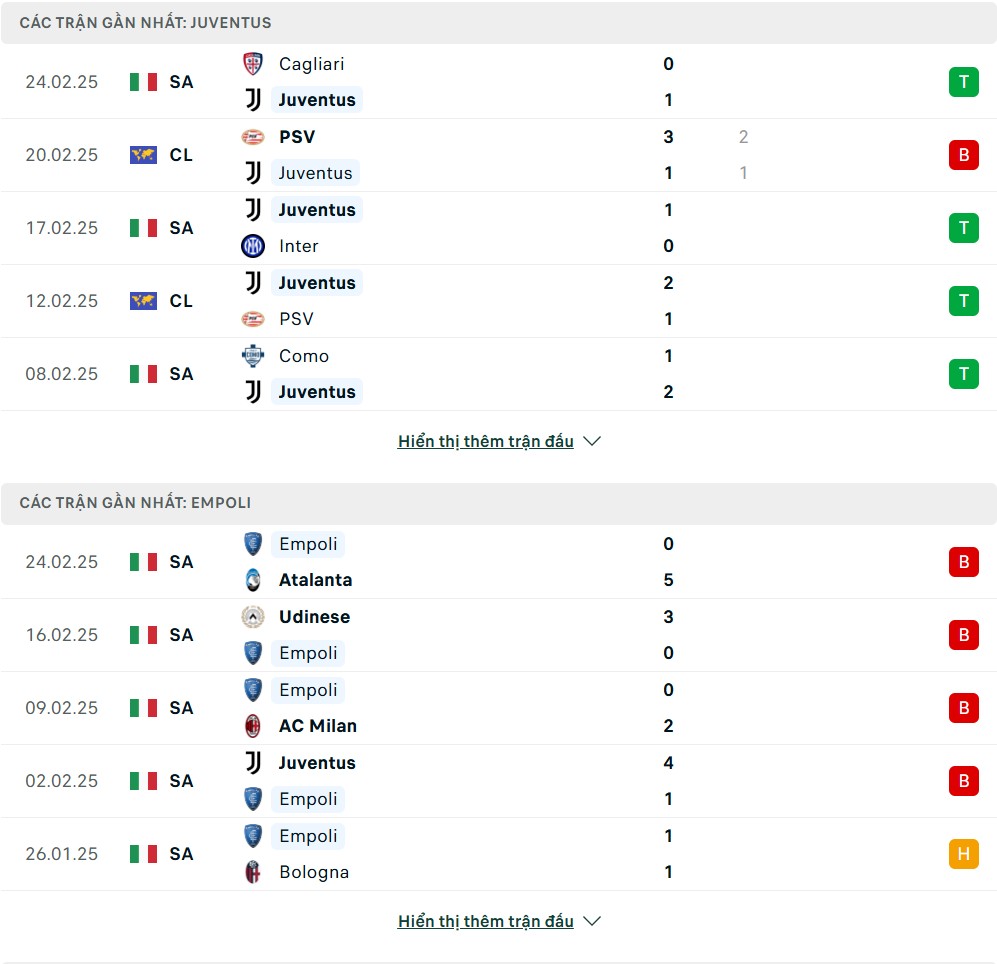The image size is (997, 964).
Task: Click the Bologna club crest icon
Action: coord(253,872)
